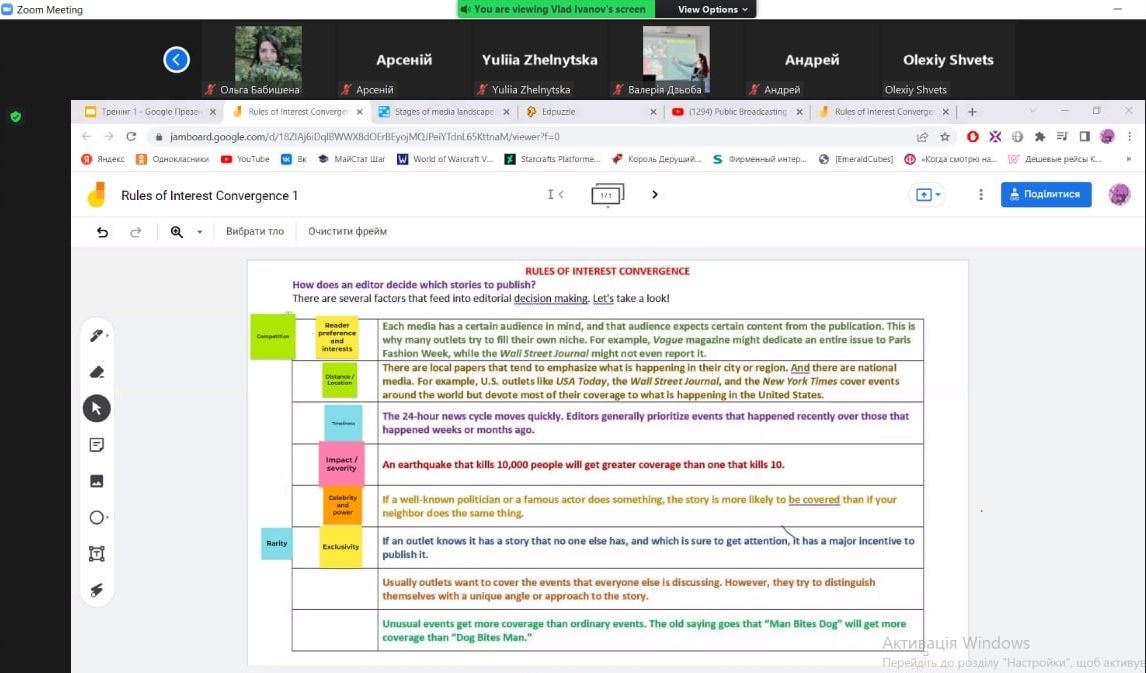Add a sticky note
The image size is (1146, 673).
97,445
